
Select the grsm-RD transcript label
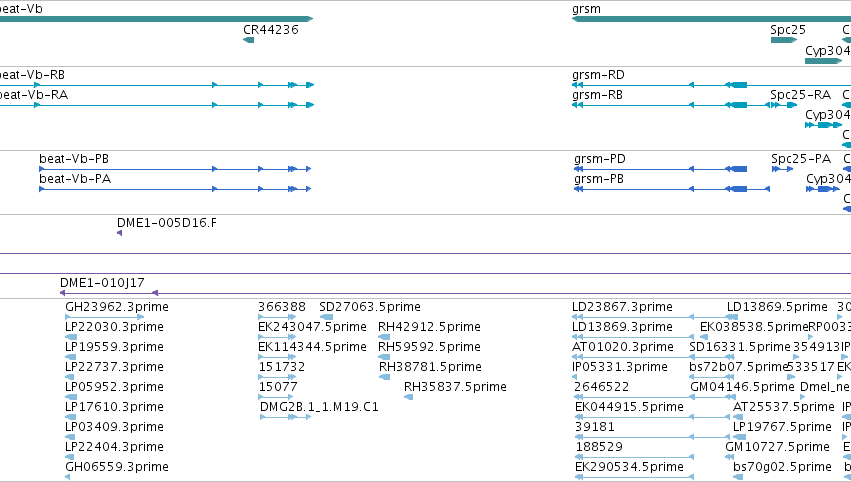pos(598,75)
